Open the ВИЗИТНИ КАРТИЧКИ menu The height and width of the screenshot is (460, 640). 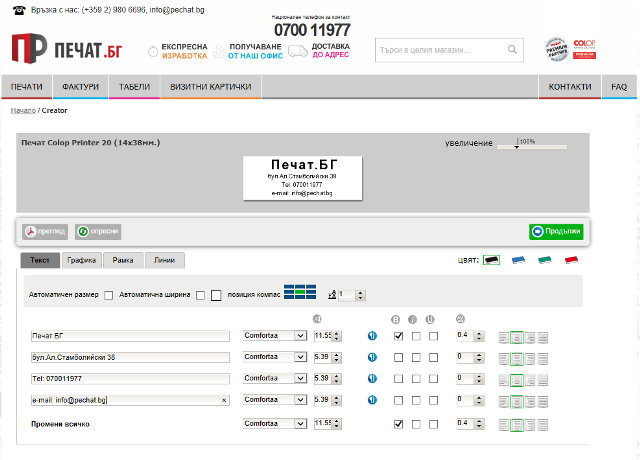pos(211,87)
